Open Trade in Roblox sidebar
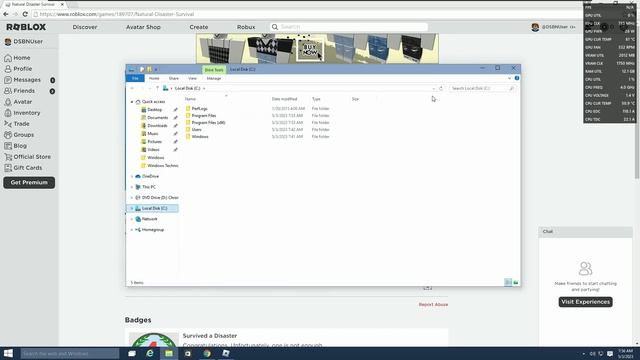This screenshot has height=360, width=640. pyautogui.click(x=17, y=124)
